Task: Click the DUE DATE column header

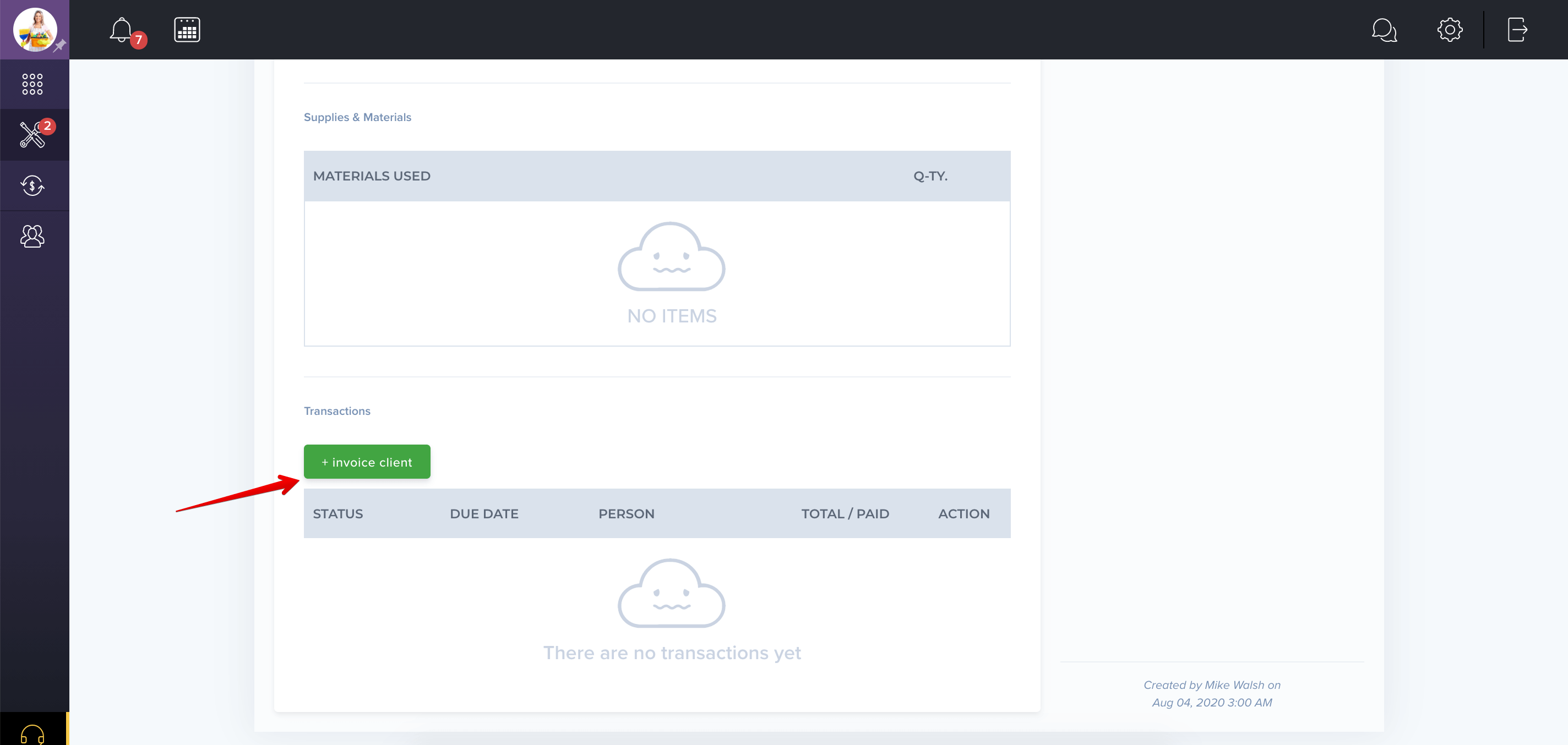Action: click(484, 513)
